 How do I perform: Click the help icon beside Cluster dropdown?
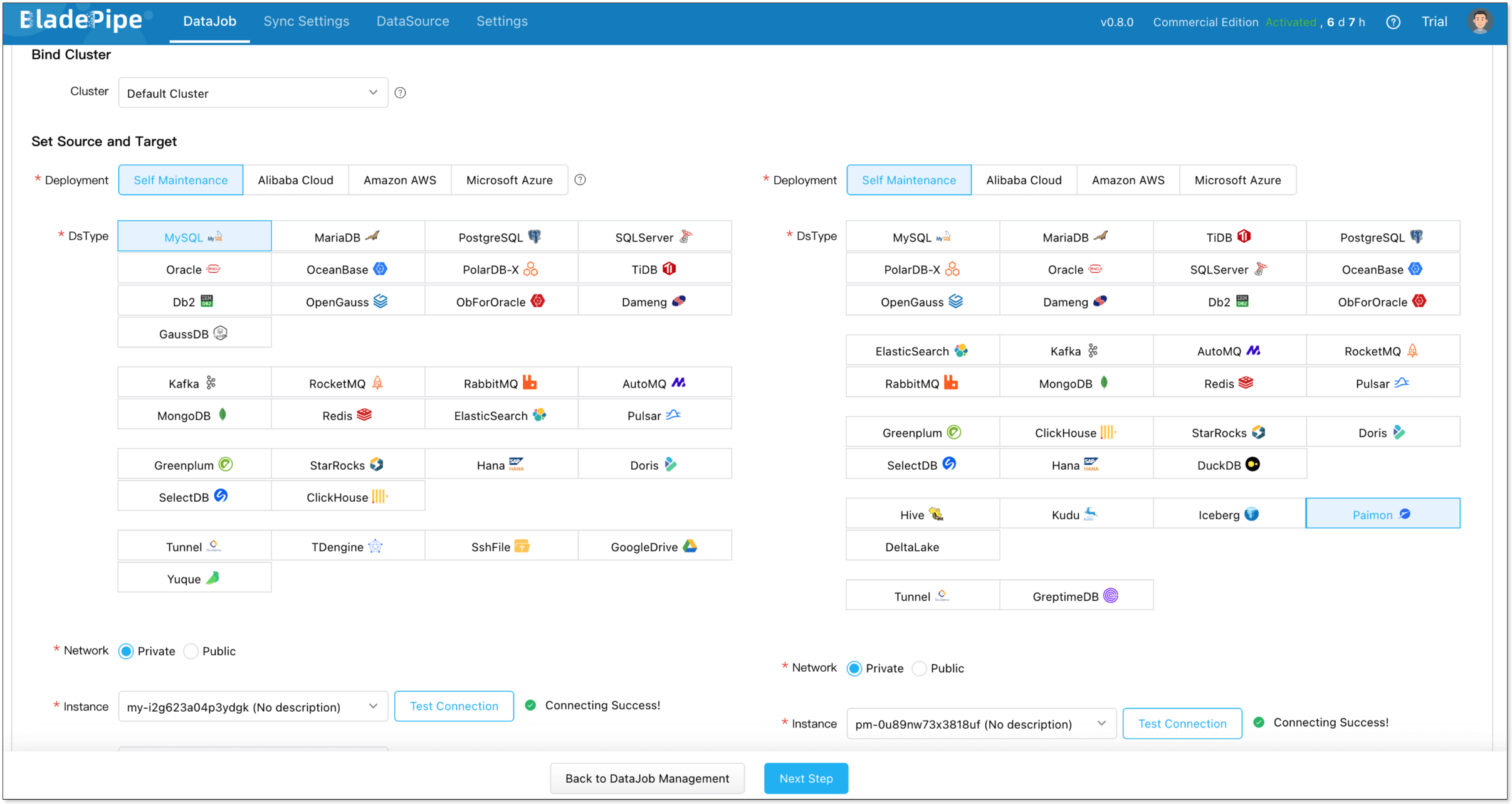point(400,93)
